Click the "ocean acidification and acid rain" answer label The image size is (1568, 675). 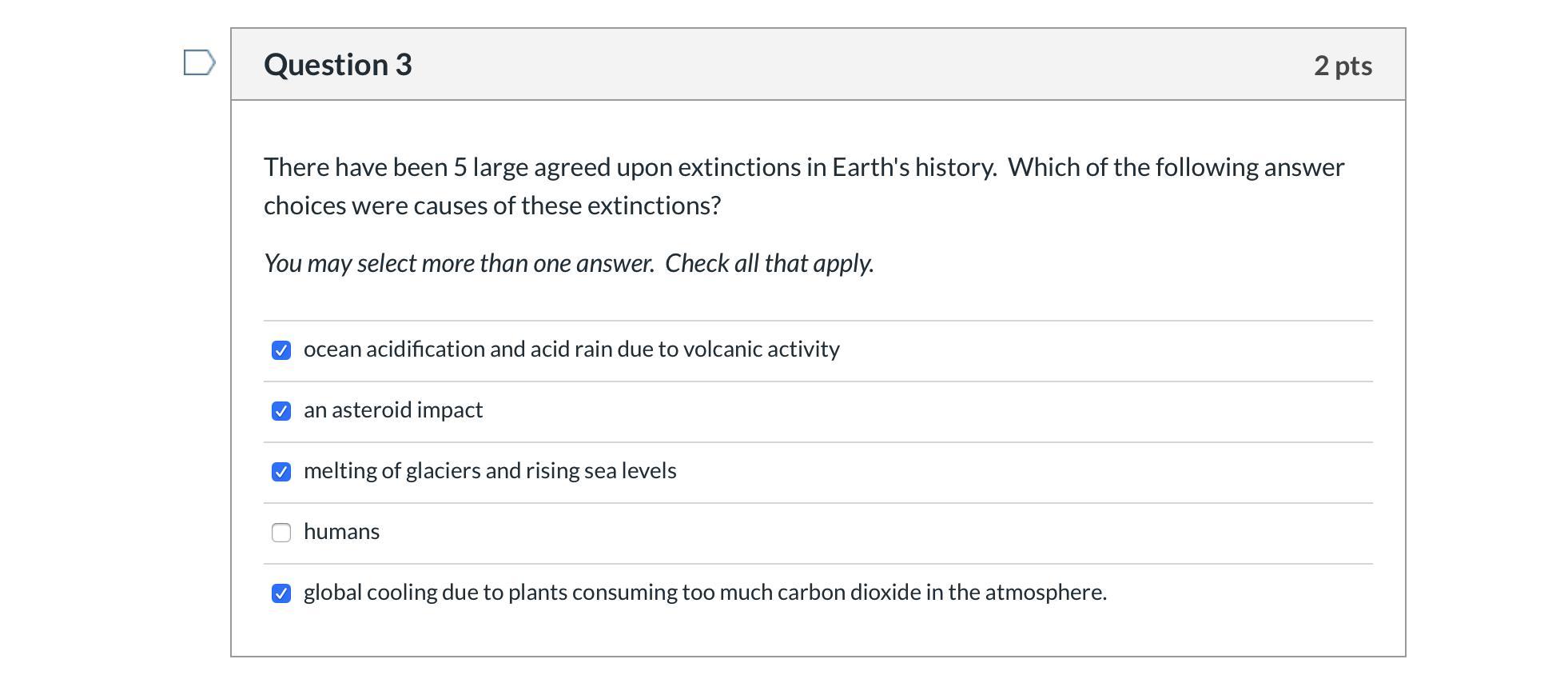[571, 349]
